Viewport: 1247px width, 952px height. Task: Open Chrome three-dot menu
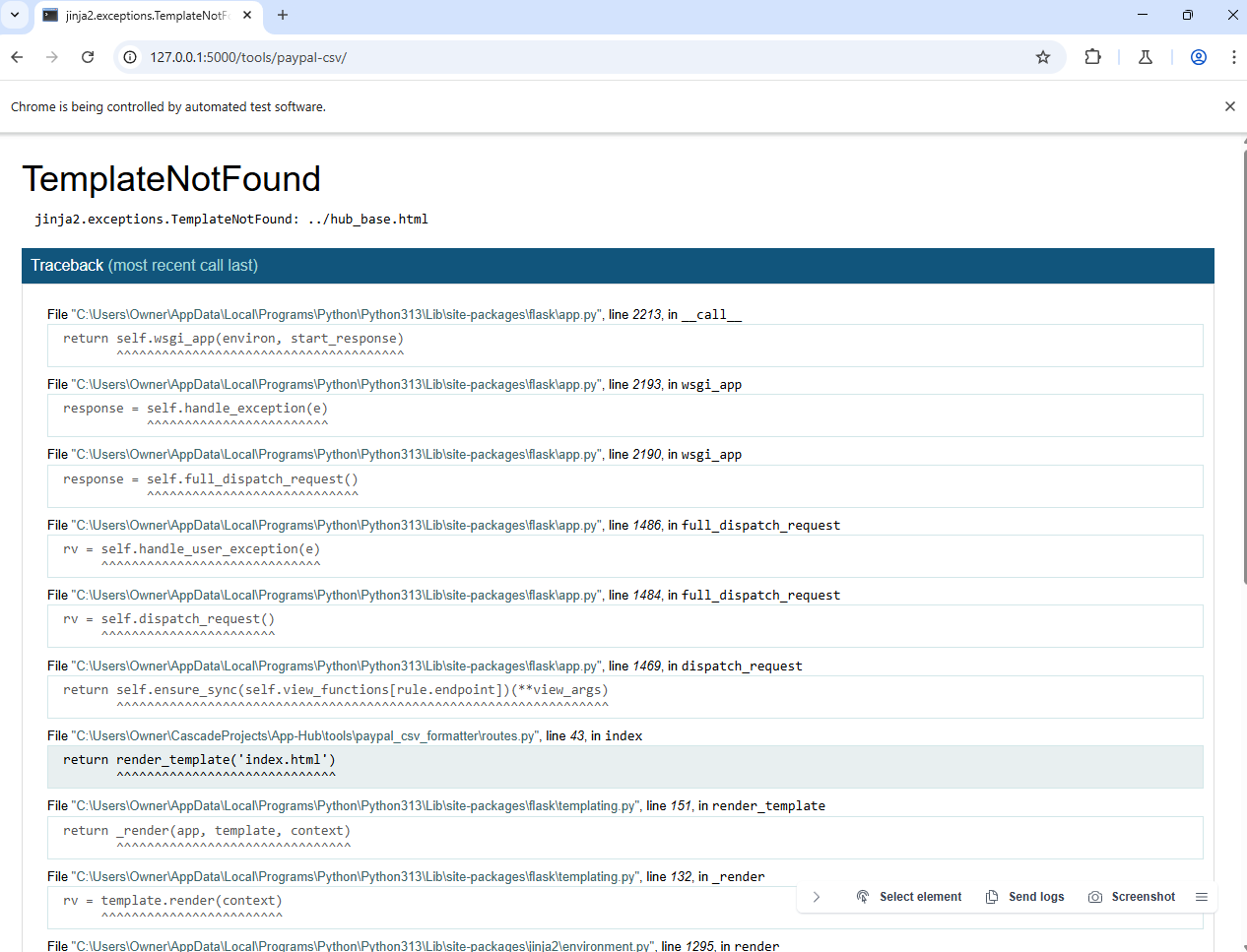[x=1233, y=57]
